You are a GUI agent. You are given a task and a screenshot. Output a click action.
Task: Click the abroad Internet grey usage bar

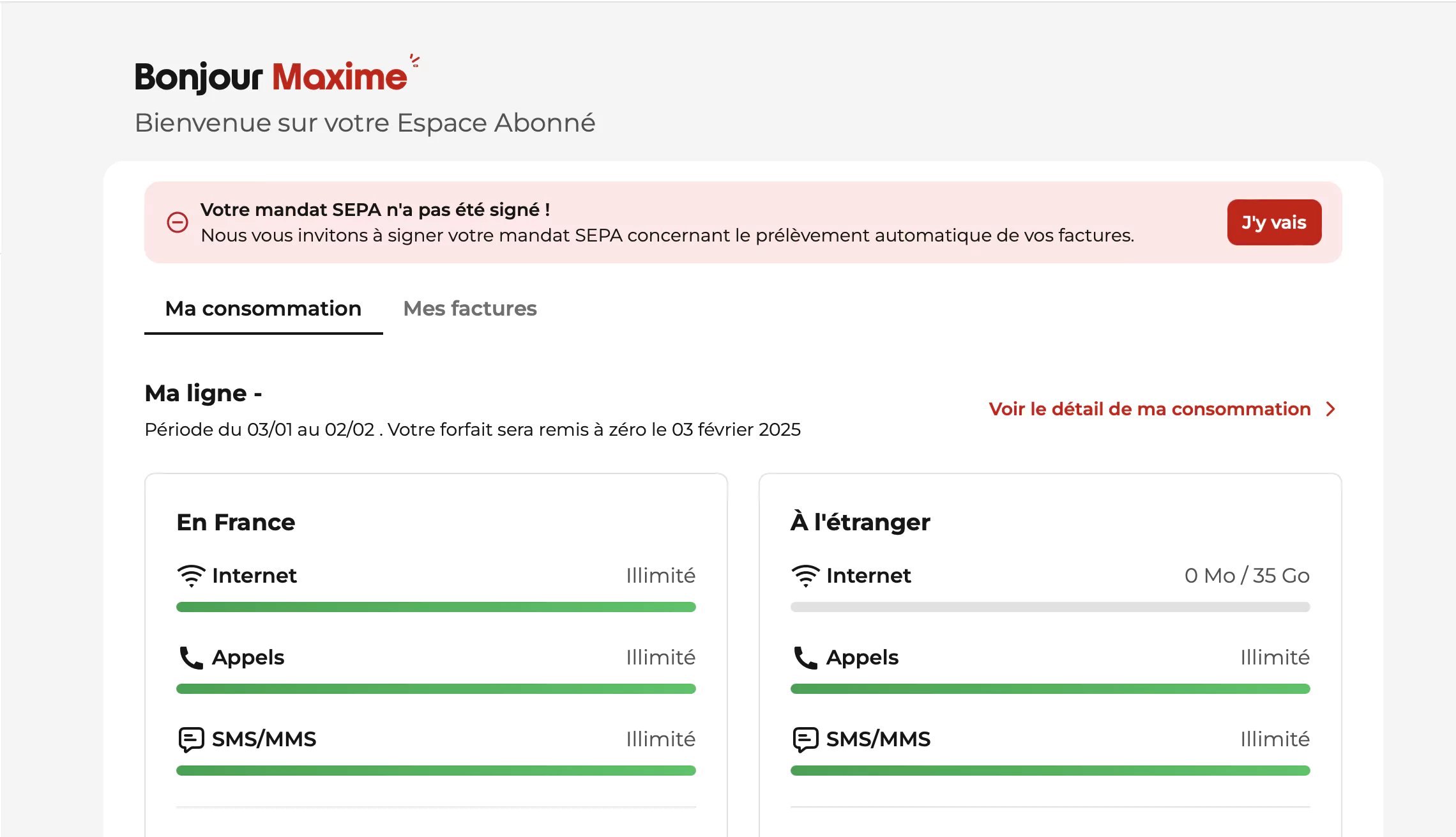coord(1050,607)
